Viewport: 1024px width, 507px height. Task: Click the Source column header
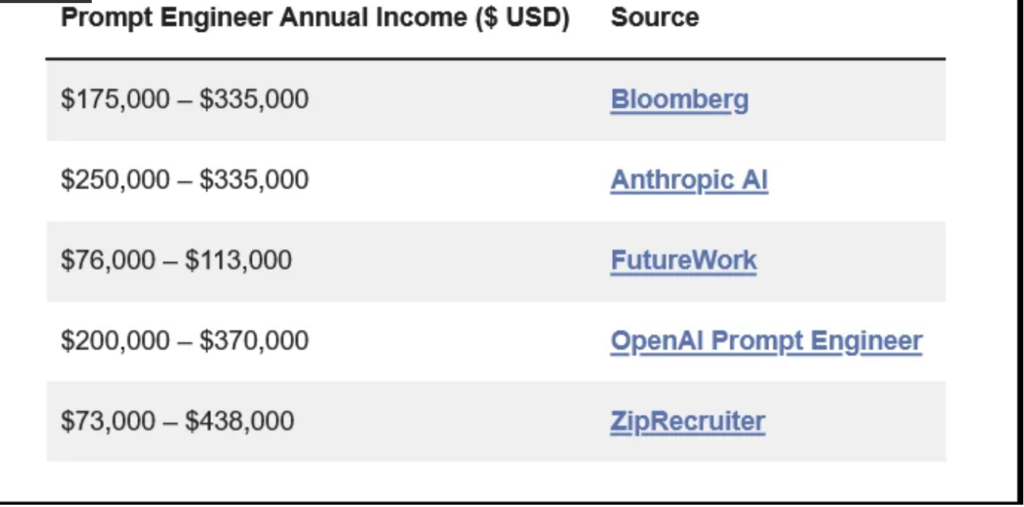point(655,18)
